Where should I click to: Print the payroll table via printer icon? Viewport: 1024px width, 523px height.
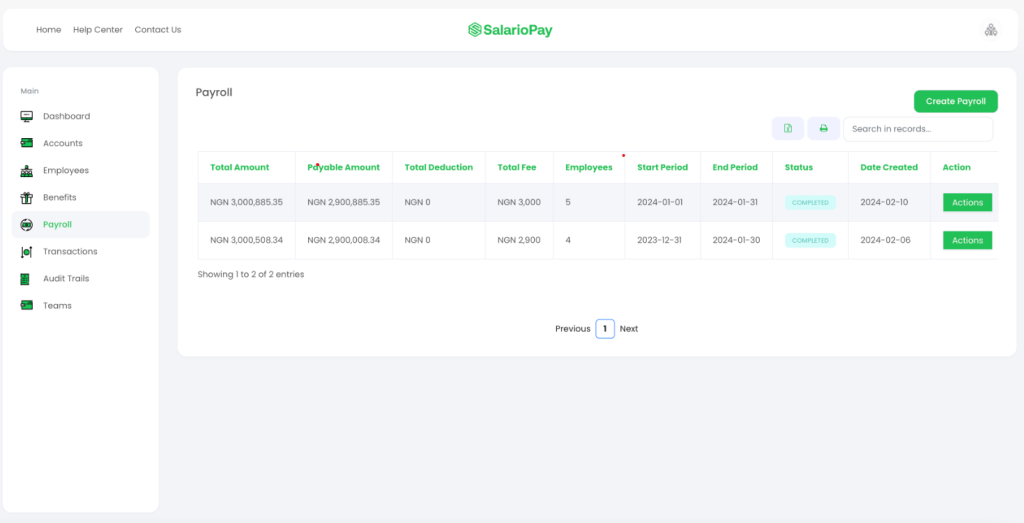pos(824,129)
